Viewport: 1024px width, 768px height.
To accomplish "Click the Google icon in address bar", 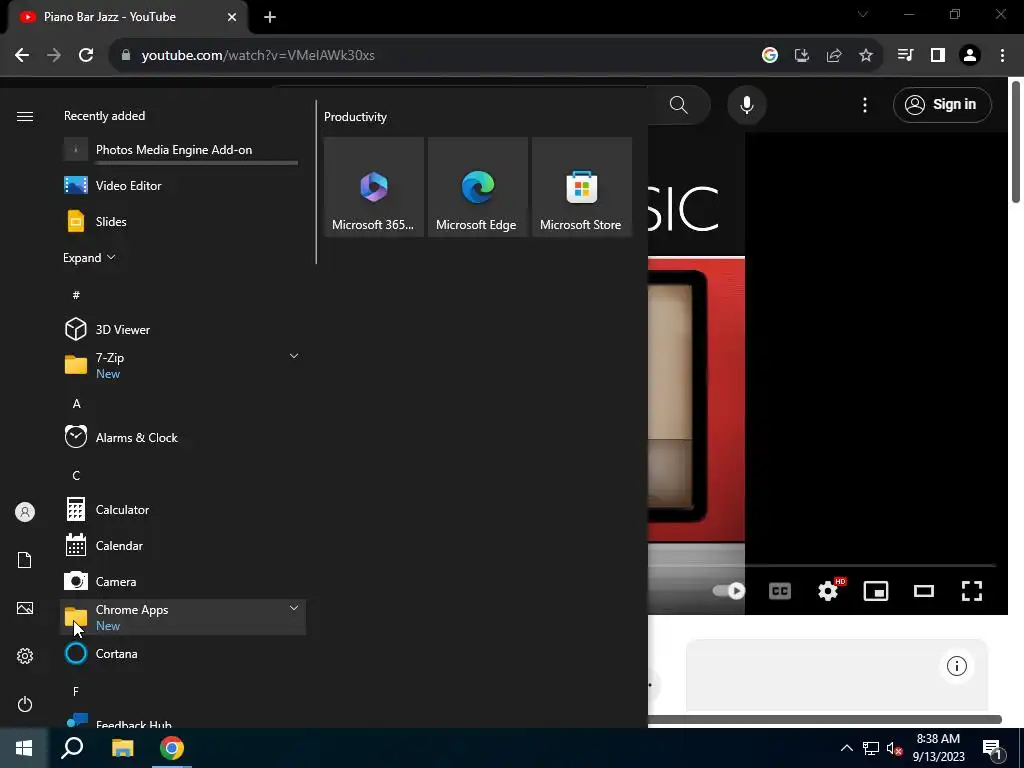I will tap(770, 55).
